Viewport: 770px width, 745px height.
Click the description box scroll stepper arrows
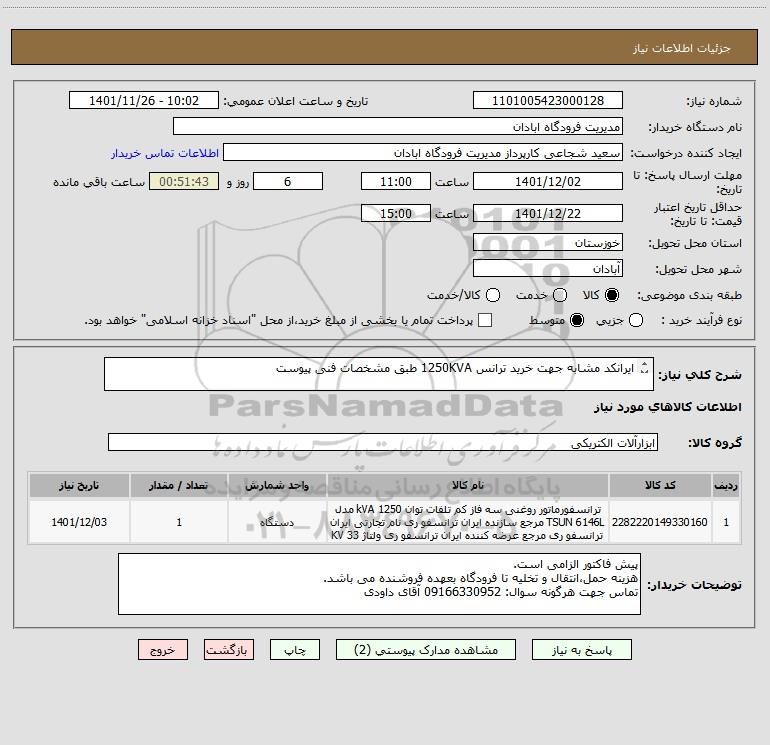(645, 368)
